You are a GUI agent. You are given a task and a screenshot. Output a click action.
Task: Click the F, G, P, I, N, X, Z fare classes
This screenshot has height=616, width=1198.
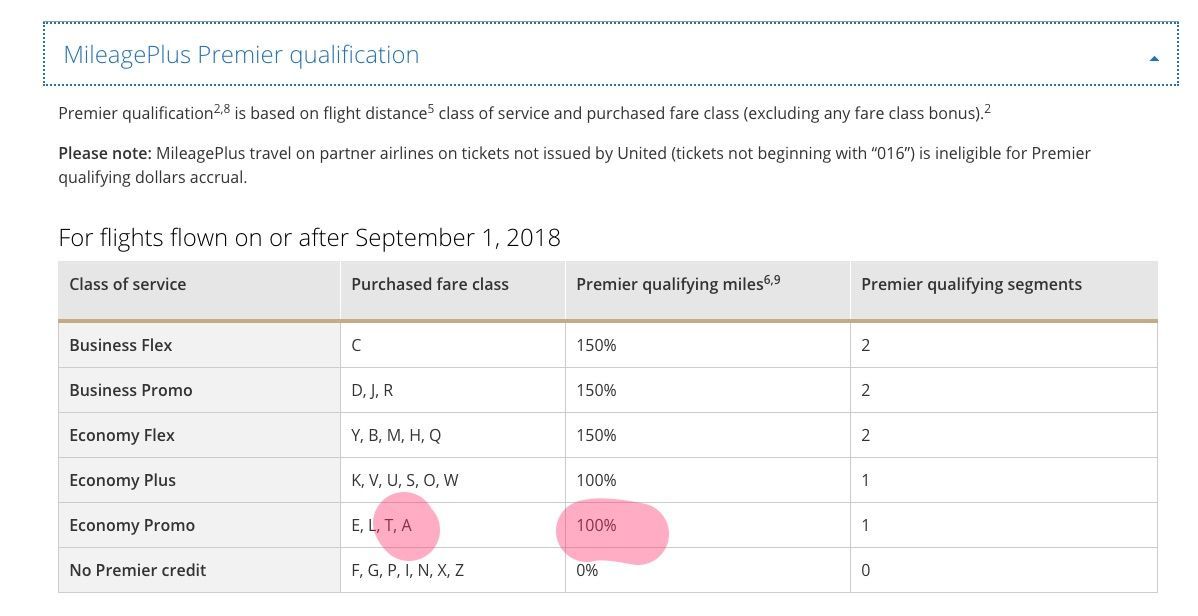[407, 570]
